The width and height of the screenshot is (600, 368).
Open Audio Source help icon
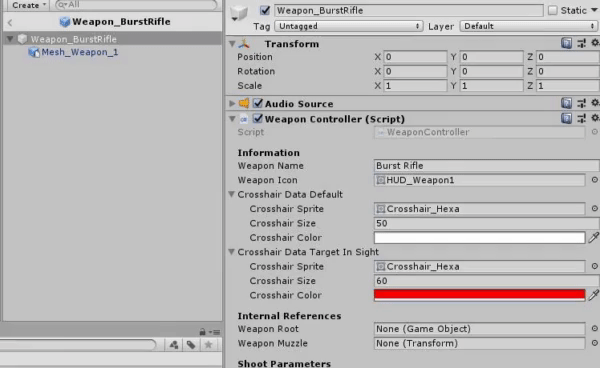[x=566, y=103]
